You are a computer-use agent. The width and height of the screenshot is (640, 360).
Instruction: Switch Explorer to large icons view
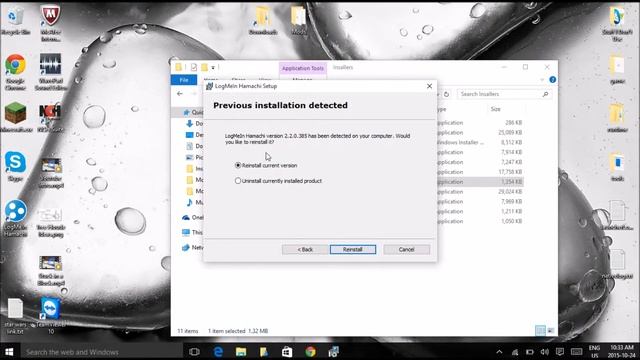click(x=551, y=331)
